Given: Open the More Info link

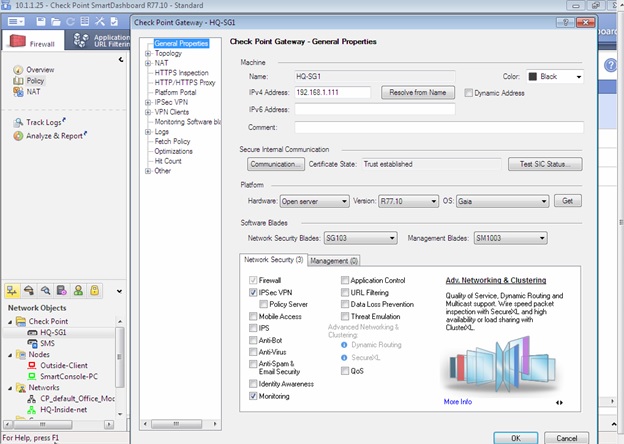Looking at the screenshot, I should [458, 402].
